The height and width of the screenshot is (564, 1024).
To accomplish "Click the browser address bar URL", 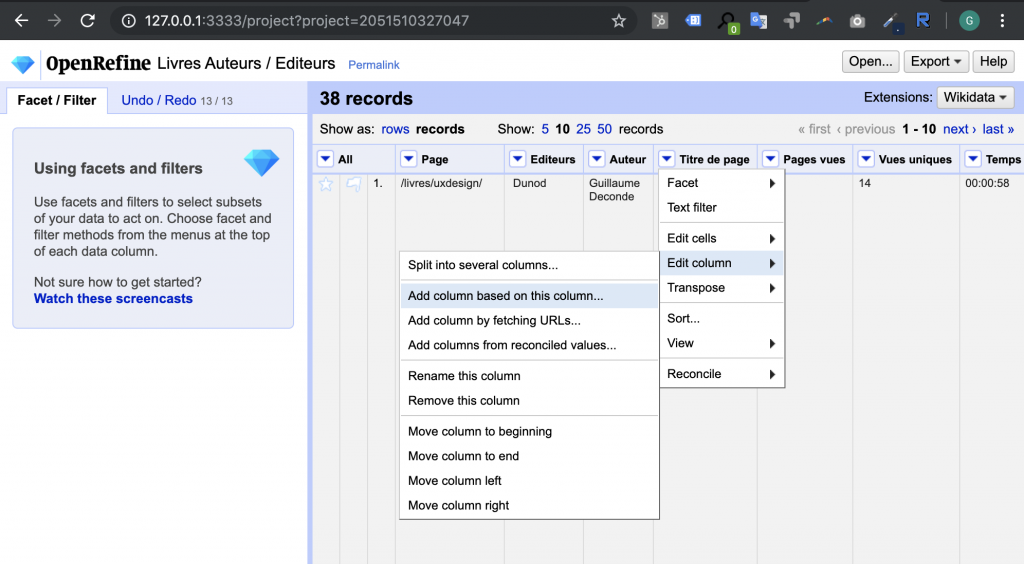I will tap(307, 21).
